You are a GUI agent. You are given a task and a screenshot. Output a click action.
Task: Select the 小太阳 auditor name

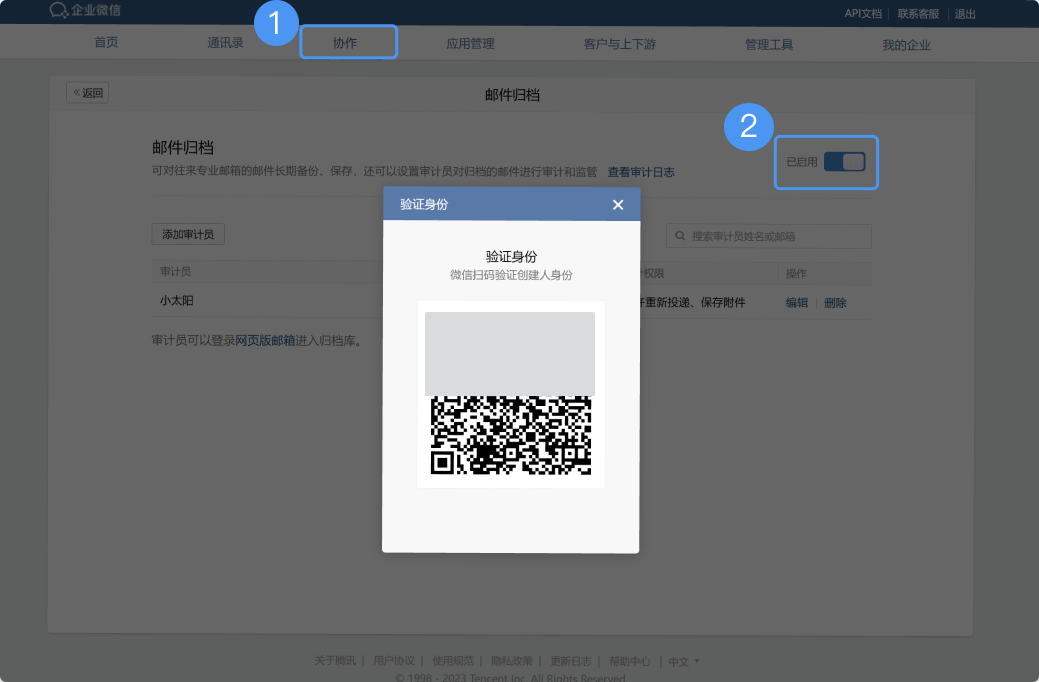tap(176, 300)
